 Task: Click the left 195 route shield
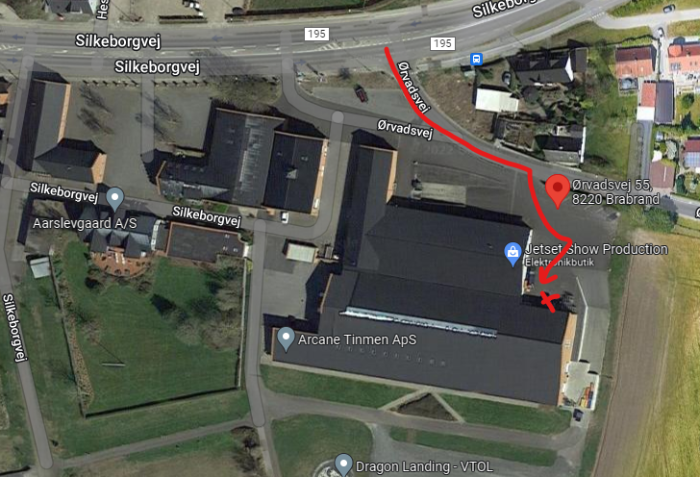[x=317, y=34]
